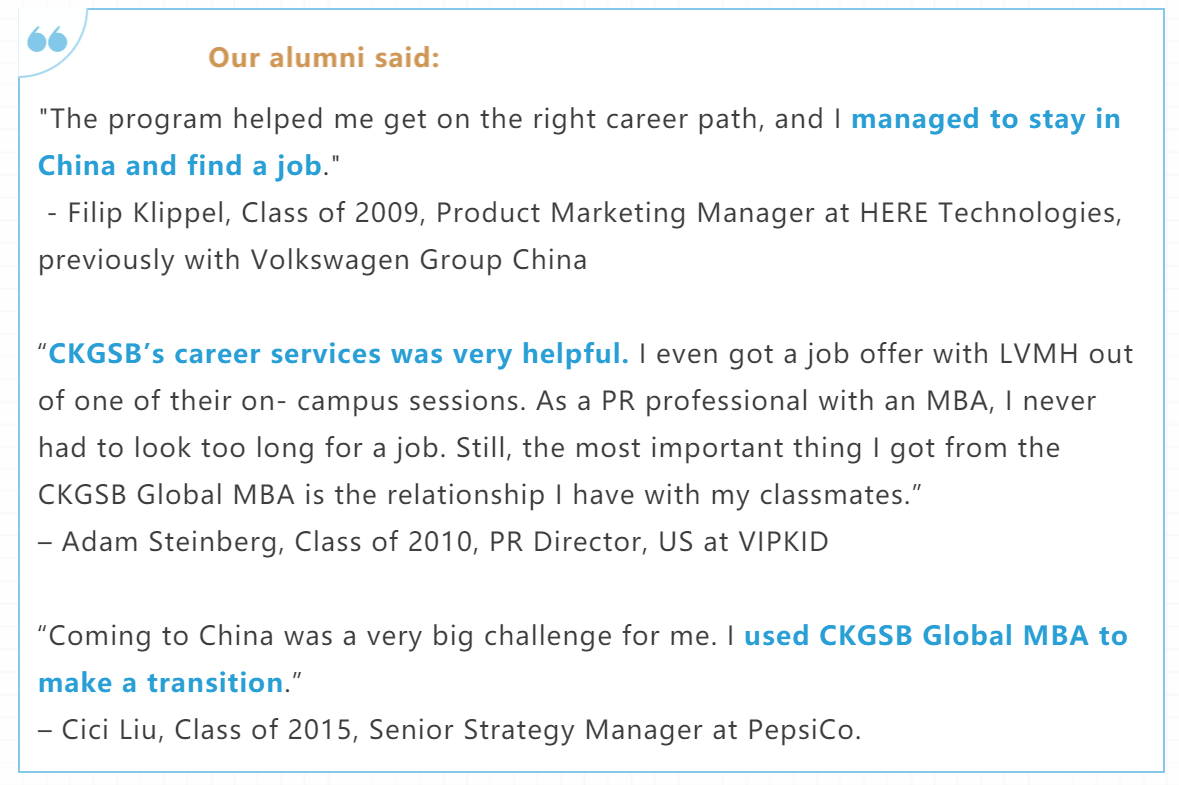1179x785 pixels.
Task: Select "CKGSB's career services was very helpful." highlight
Action: [338, 354]
